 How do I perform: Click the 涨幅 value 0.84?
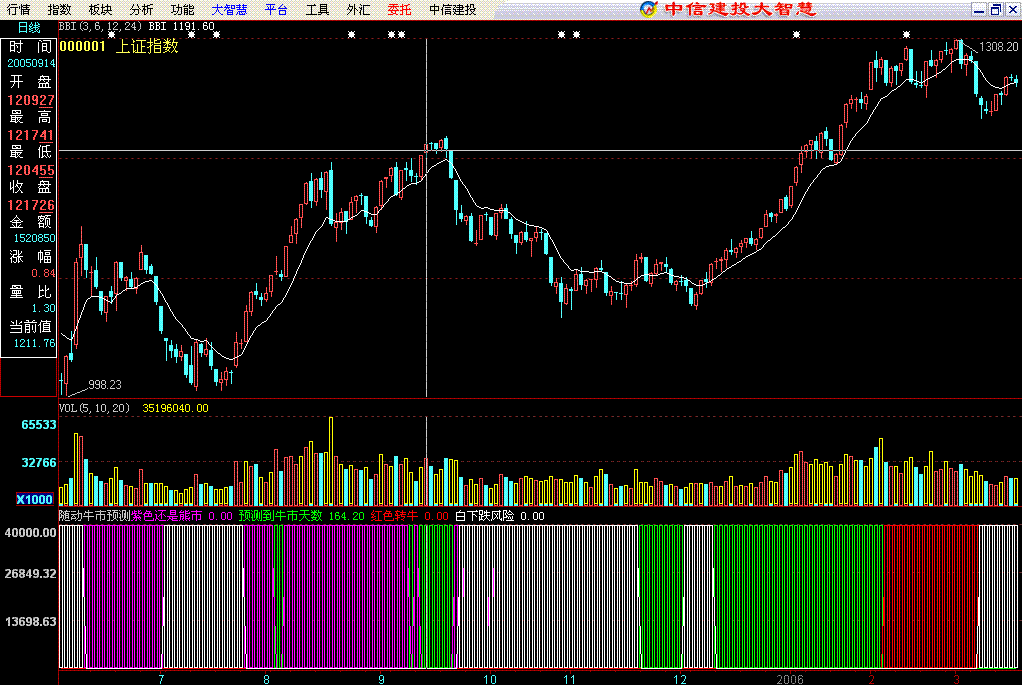coord(44,273)
